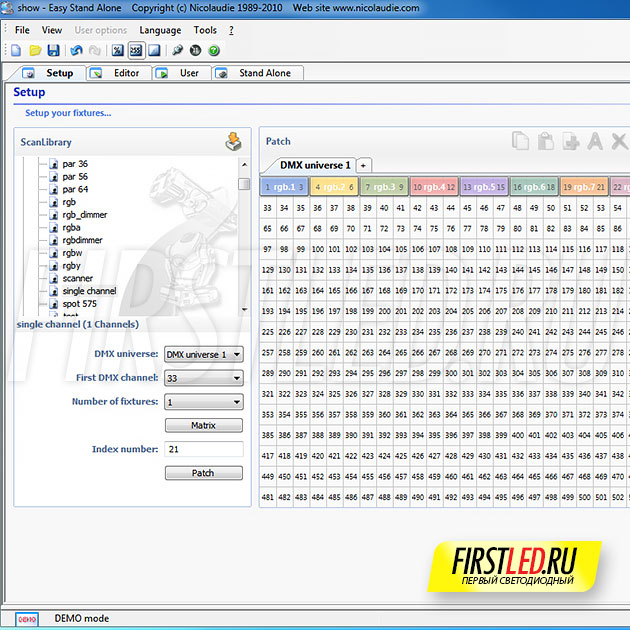Open the Language menu
Viewport: 630px width, 630px height.
[160, 30]
